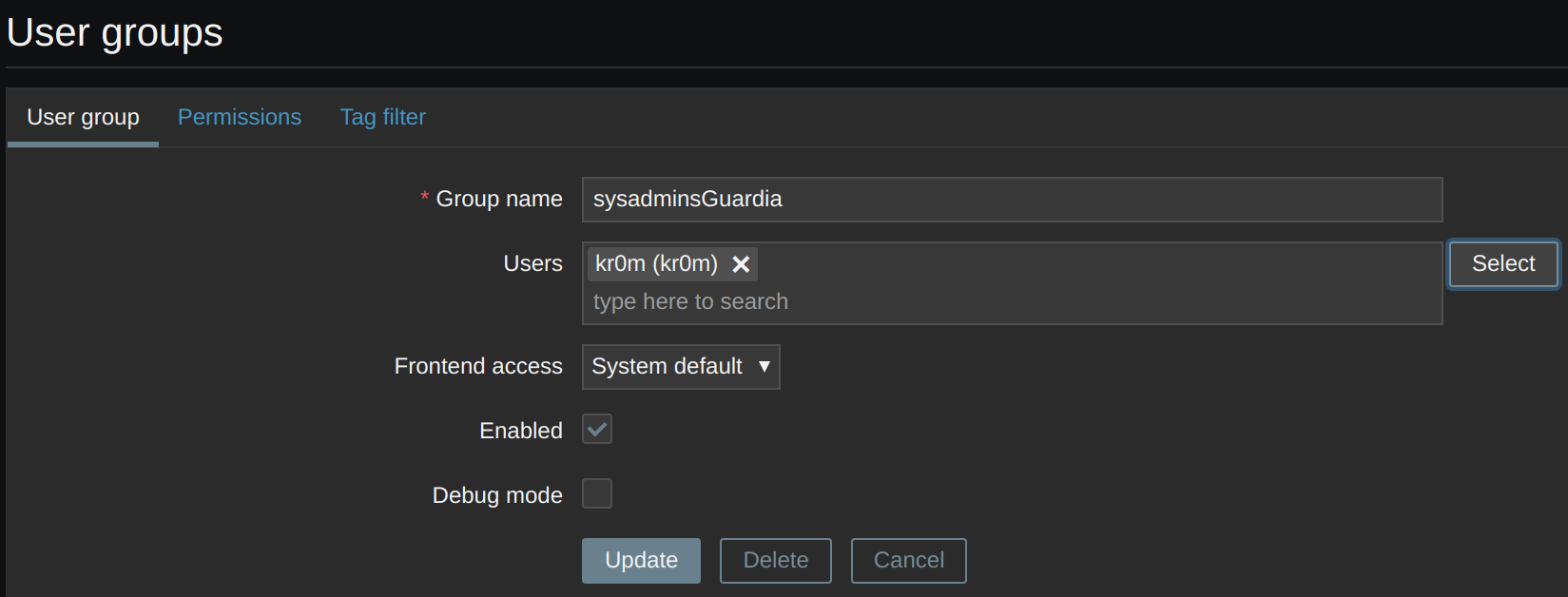Select the kr0m (kr0m) user tag

pos(656,264)
